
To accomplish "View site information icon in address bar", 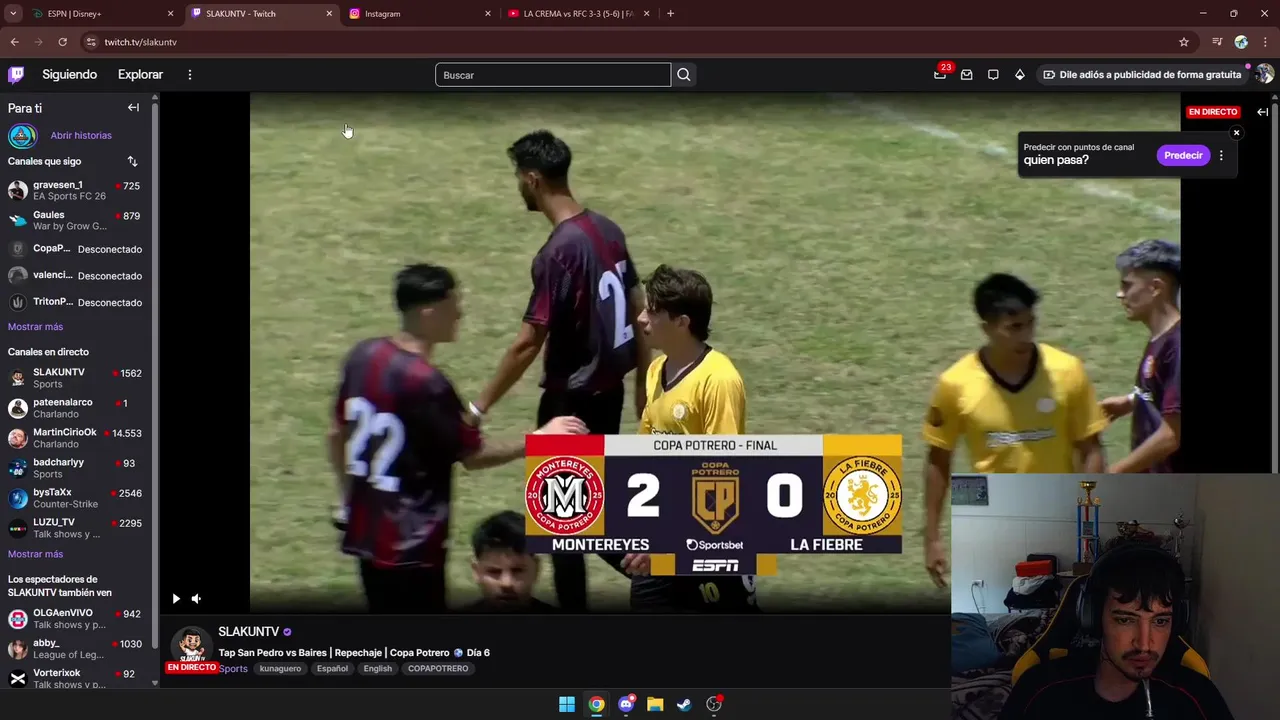I will 91,42.
